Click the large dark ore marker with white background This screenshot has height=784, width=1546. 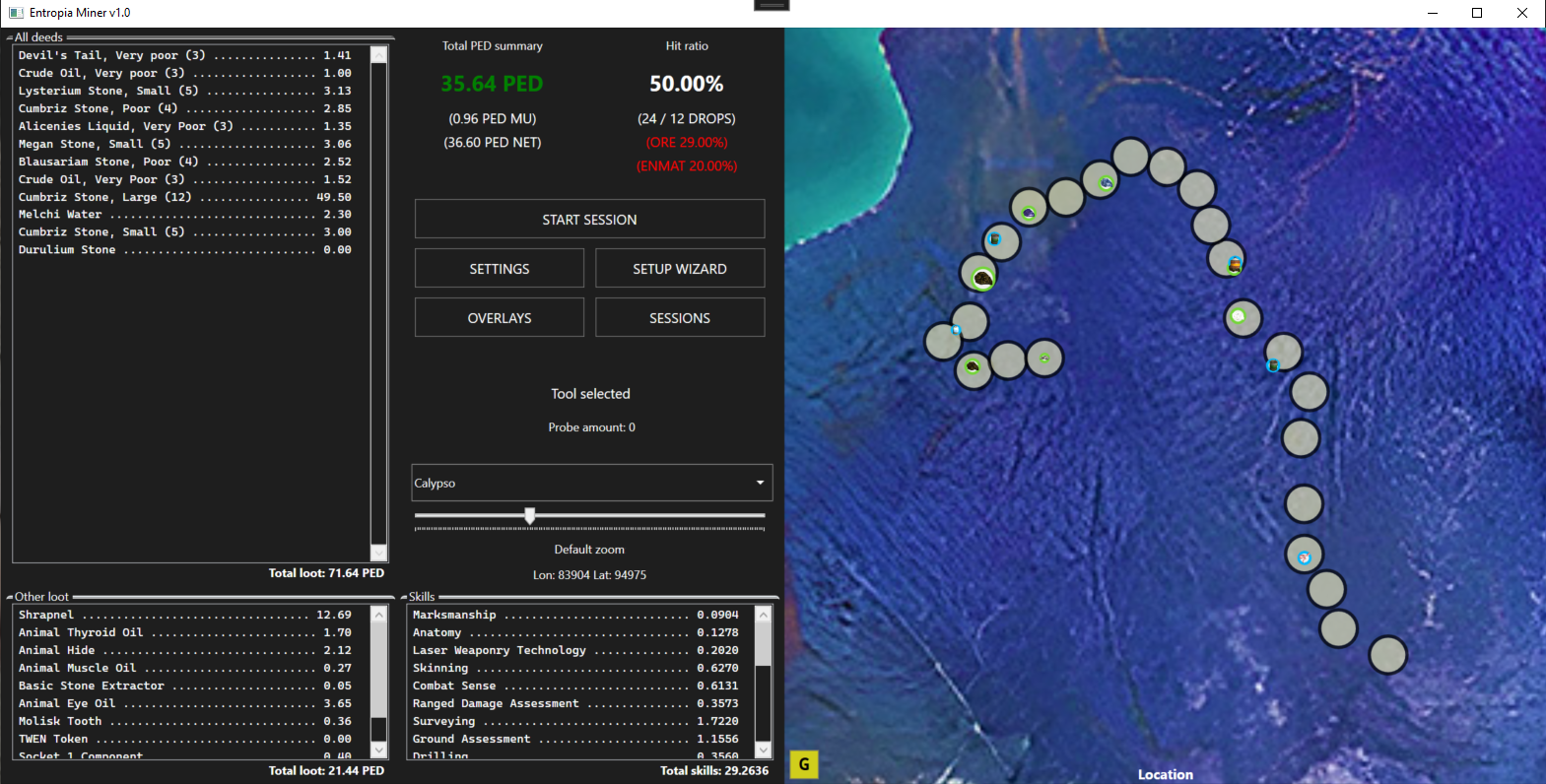point(982,279)
